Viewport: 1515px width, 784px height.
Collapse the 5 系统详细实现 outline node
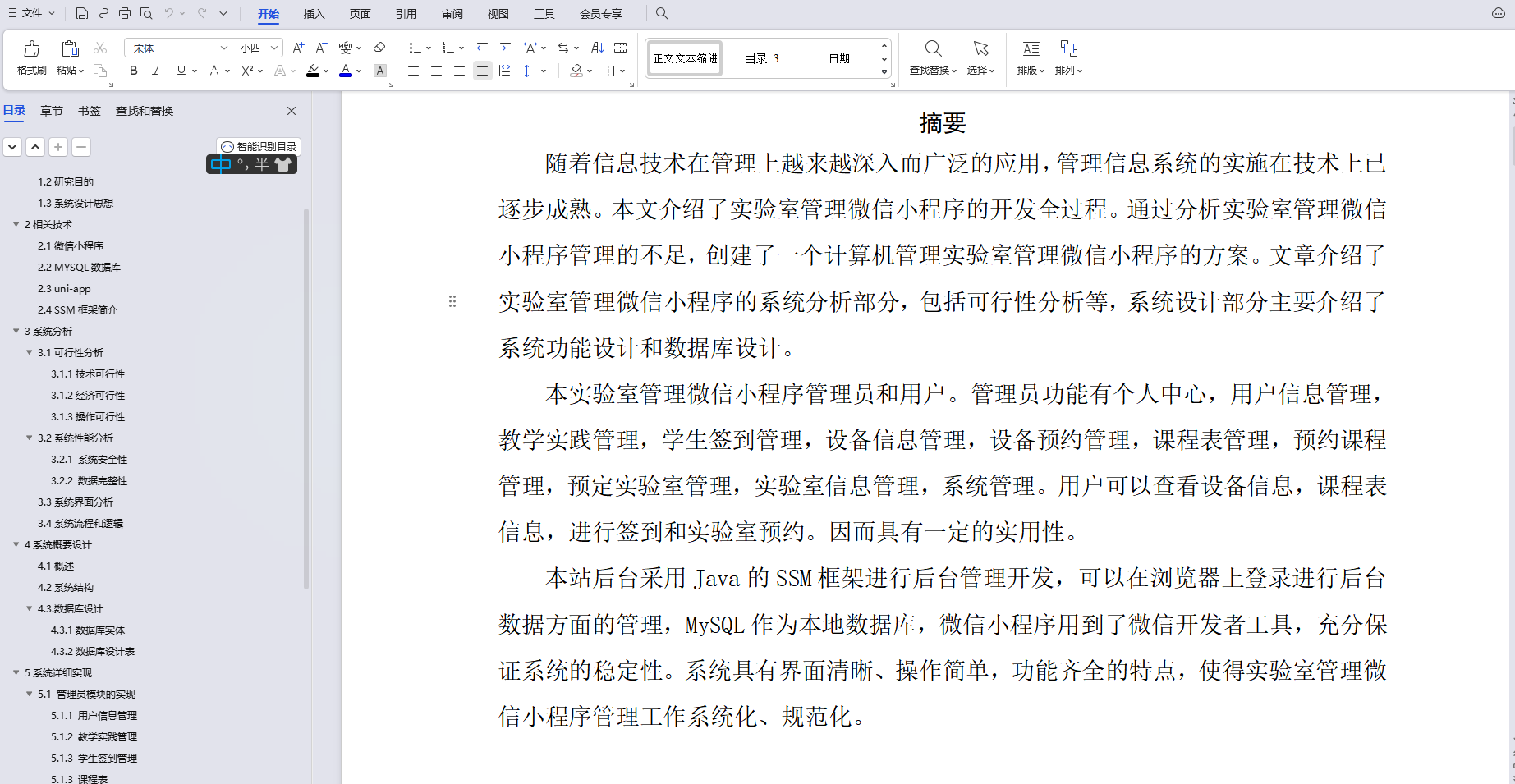pyautogui.click(x=16, y=672)
